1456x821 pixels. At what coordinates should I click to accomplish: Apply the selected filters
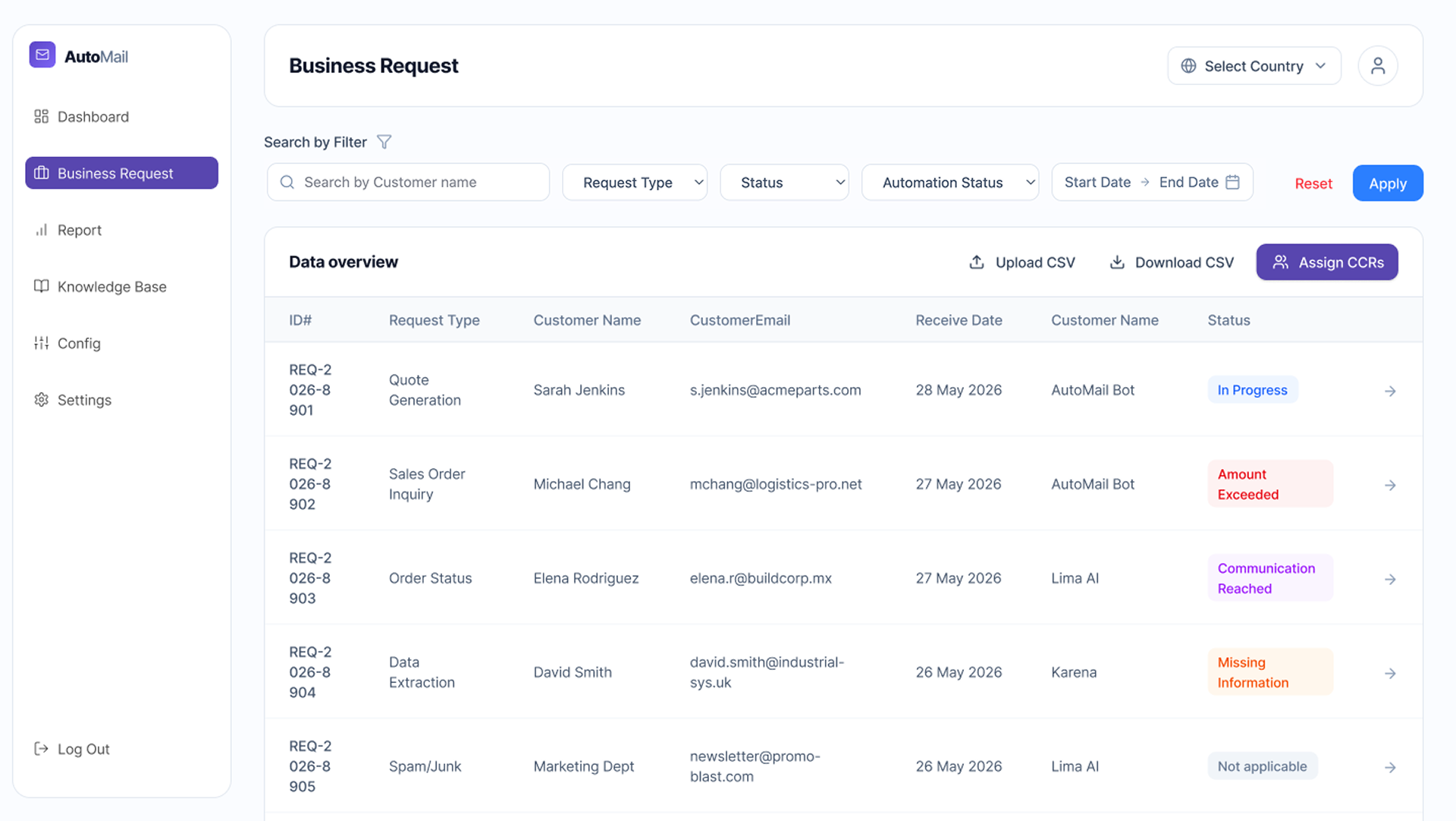[1388, 183]
